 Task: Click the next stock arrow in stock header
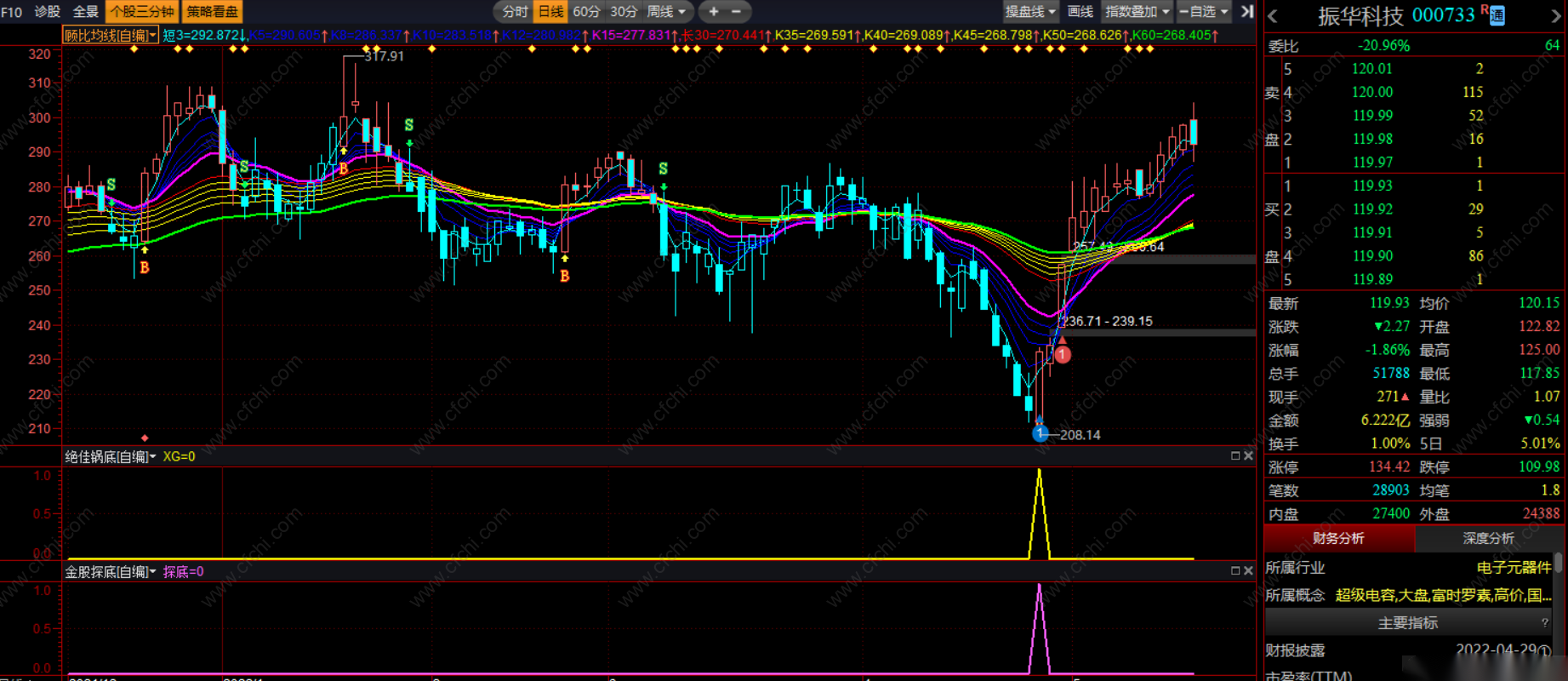[1555, 15]
